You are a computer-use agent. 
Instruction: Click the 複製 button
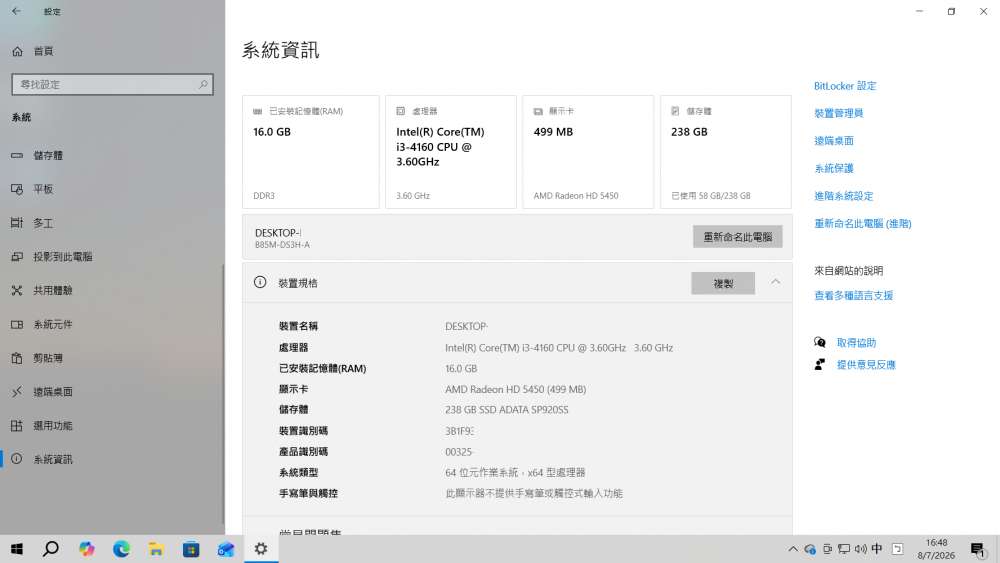(723, 283)
